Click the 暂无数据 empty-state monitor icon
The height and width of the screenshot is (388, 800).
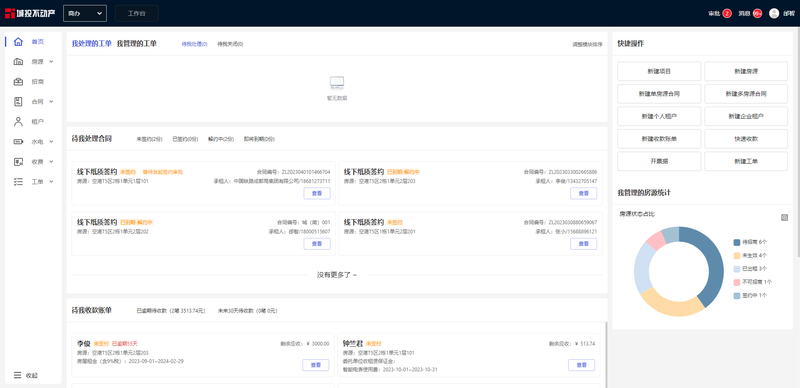337,83
